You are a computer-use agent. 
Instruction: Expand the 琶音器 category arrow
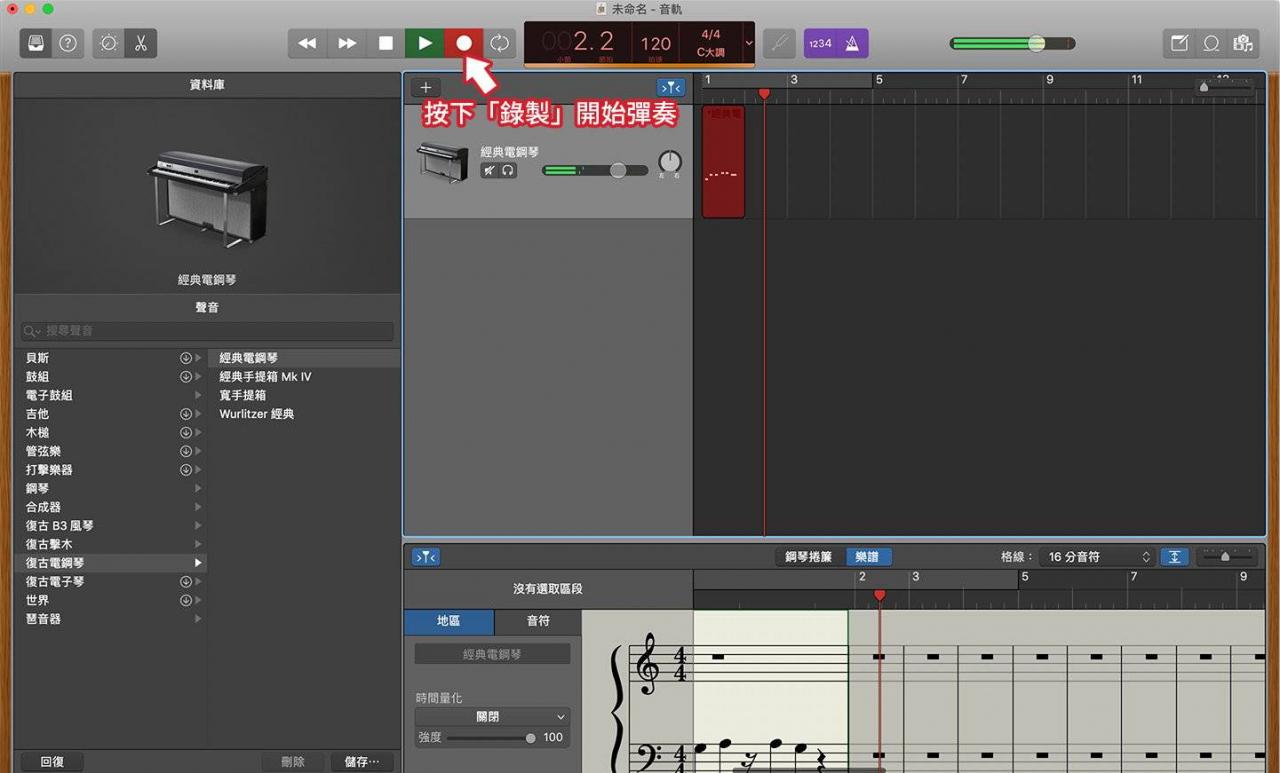(x=198, y=619)
